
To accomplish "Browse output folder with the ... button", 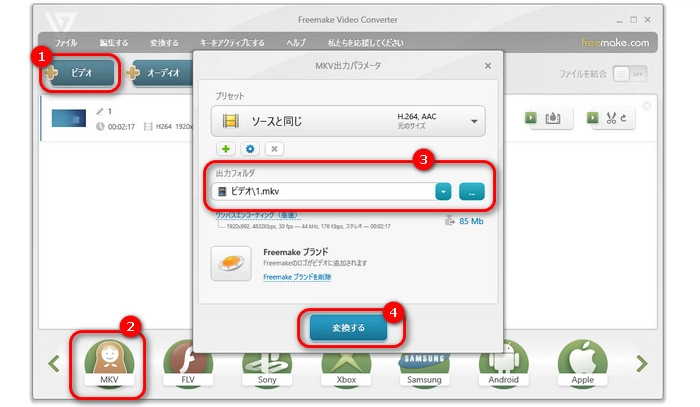I will [471, 192].
